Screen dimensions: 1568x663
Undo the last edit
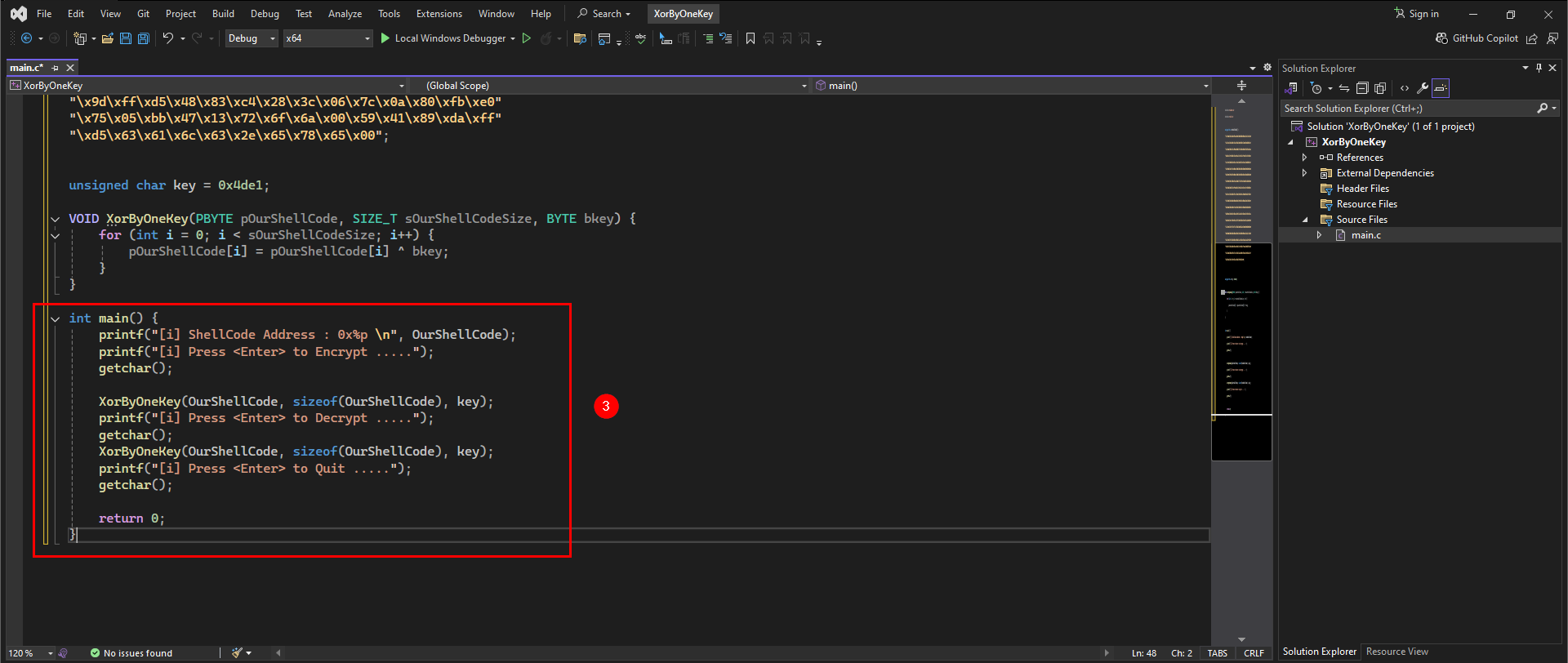167,38
